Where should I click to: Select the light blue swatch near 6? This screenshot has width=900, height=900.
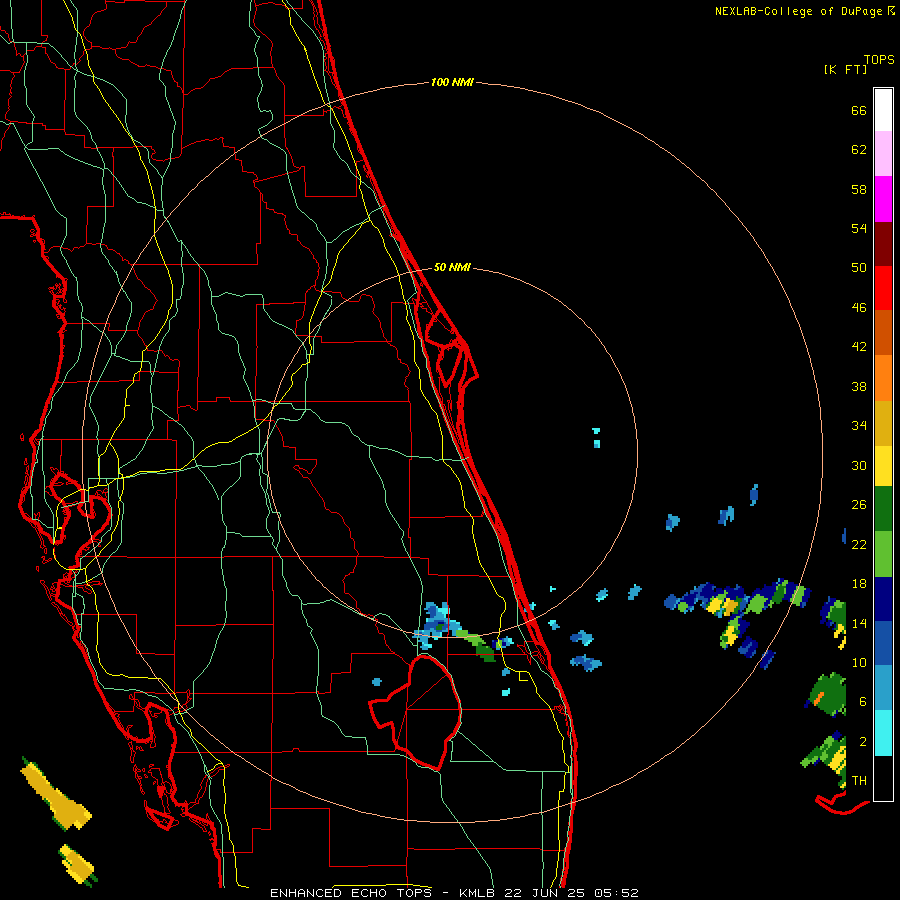(x=883, y=688)
